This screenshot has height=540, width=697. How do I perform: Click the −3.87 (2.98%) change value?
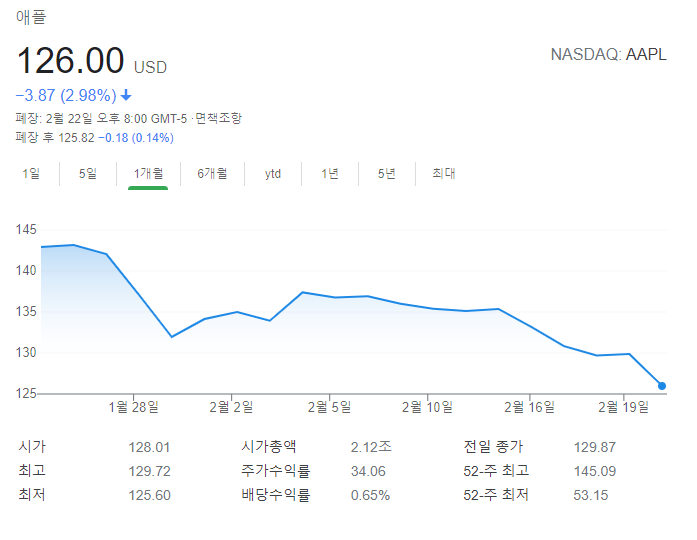(66, 95)
